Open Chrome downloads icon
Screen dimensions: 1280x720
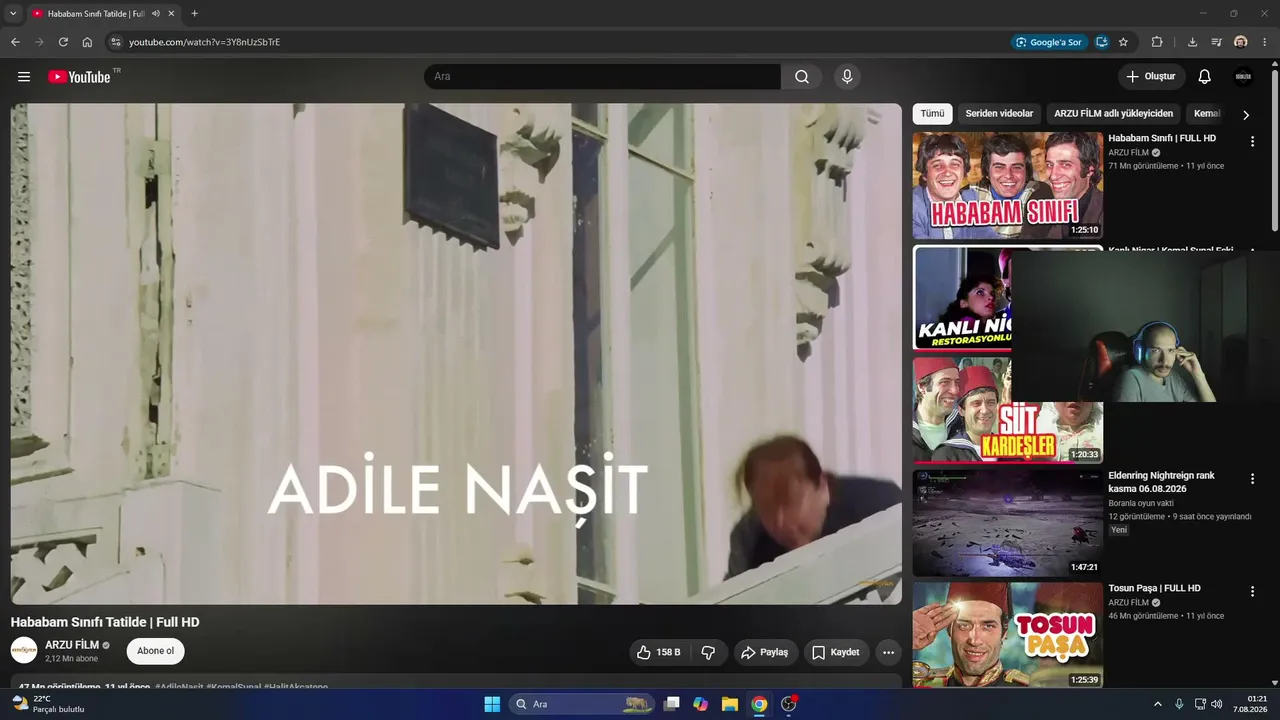(x=1192, y=42)
